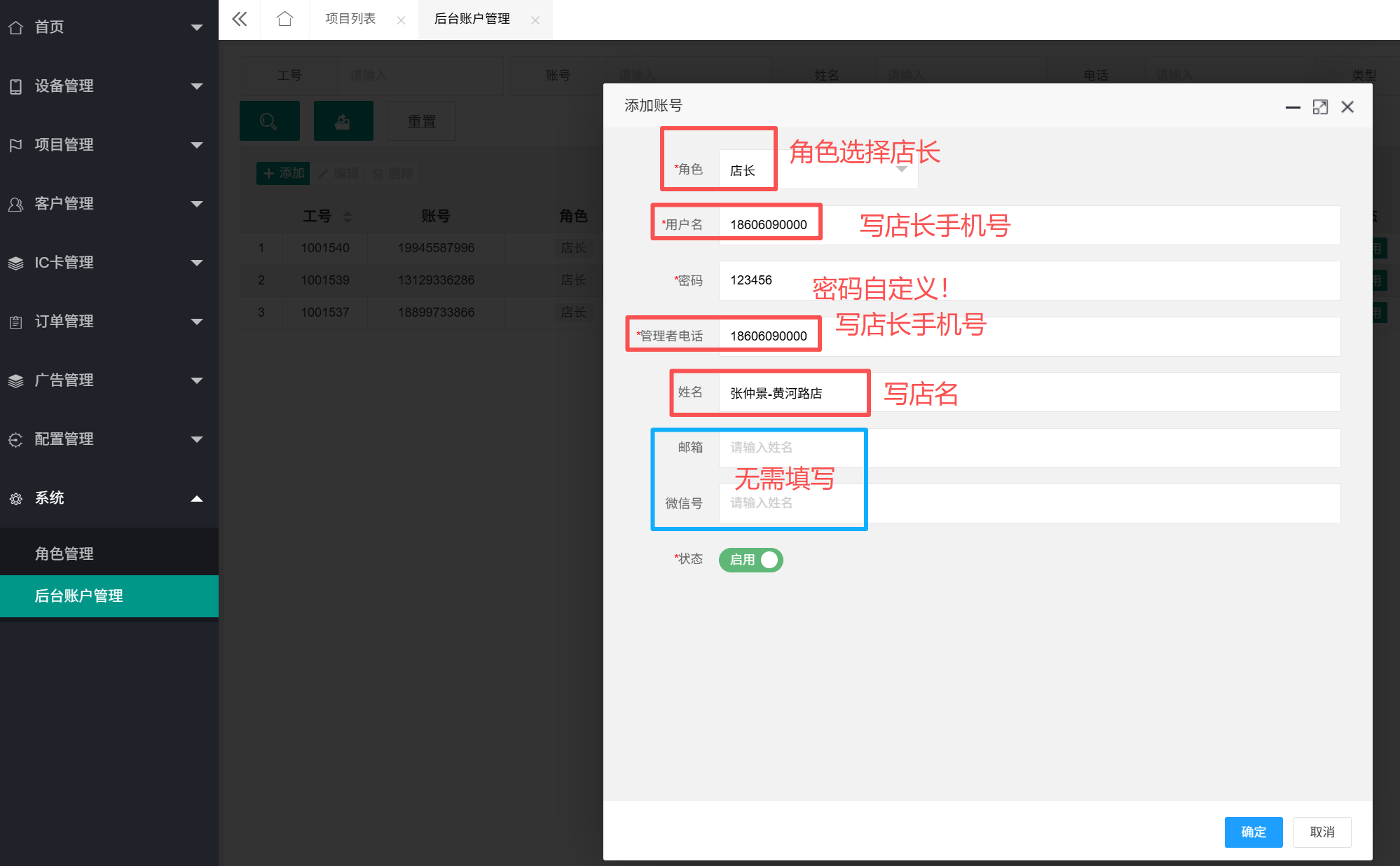Image resolution: width=1400 pixels, height=866 pixels.
Task: Click the 项目管理 flag icon
Action: click(x=15, y=145)
